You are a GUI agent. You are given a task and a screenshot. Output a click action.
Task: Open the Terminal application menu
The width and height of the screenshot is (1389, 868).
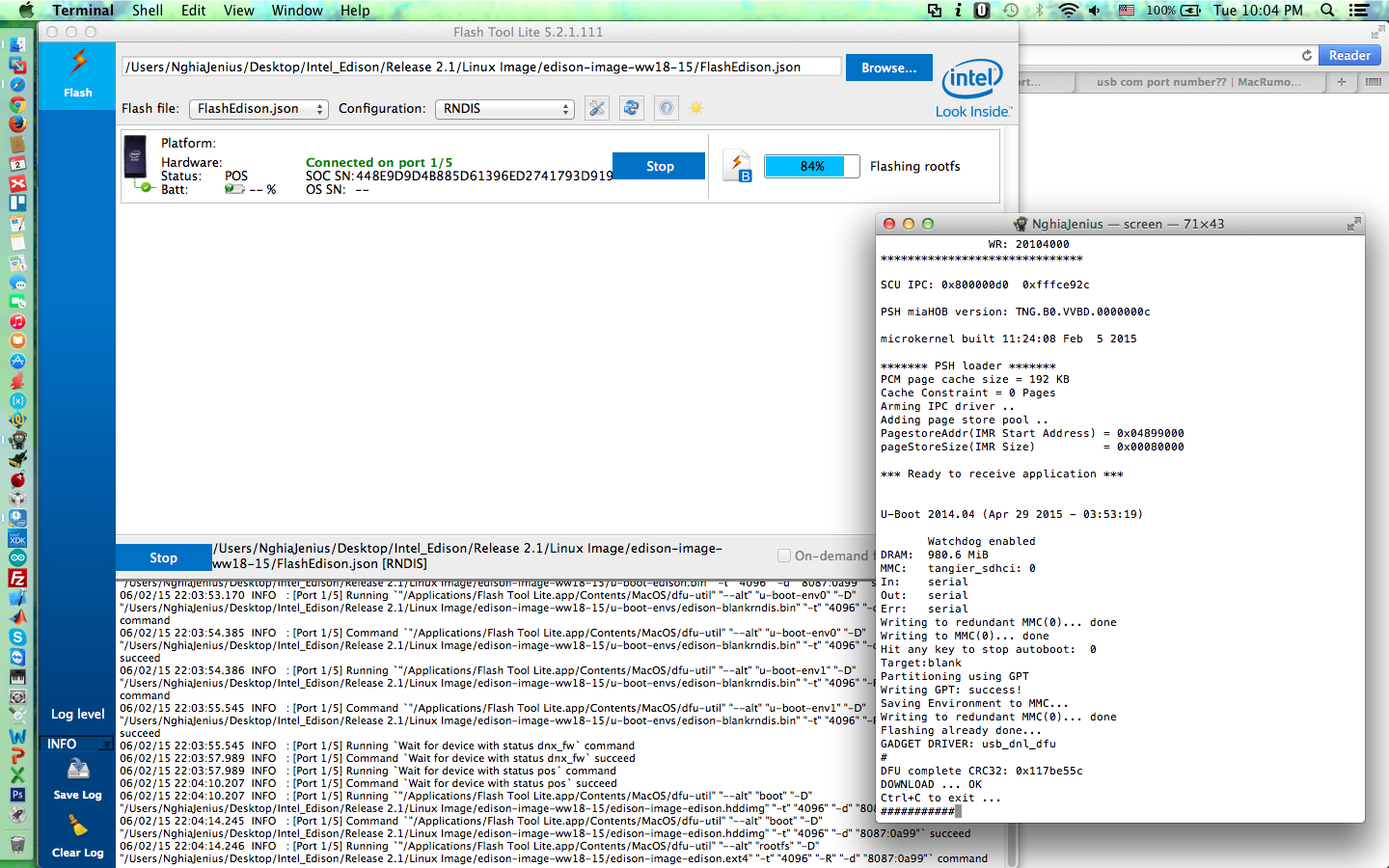(x=83, y=11)
